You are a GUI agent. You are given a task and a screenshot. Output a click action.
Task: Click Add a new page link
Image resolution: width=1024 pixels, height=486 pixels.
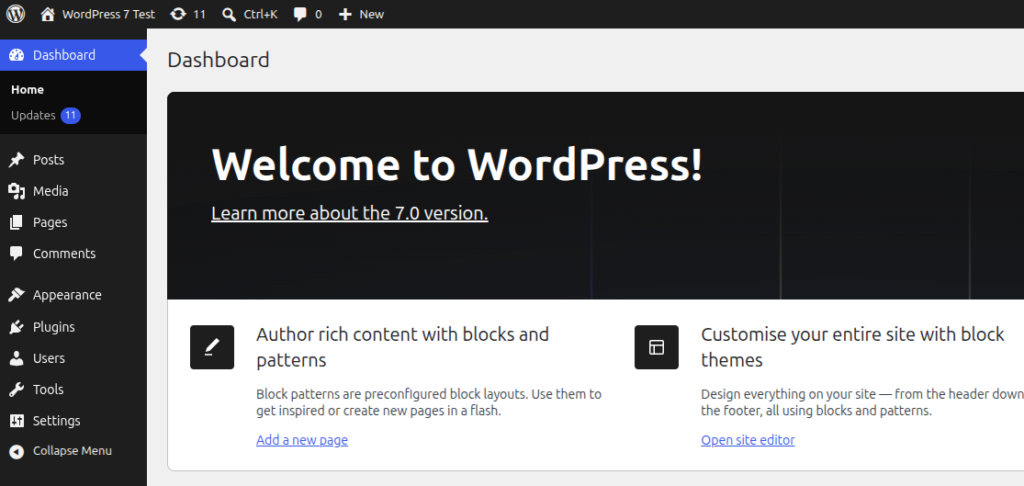pos(302,440)
